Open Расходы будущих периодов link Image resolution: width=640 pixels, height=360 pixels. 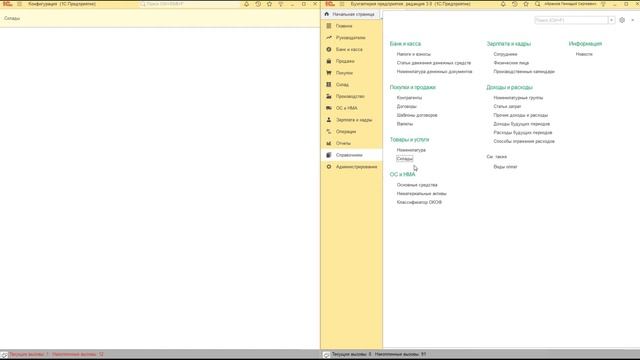pos(522,133)
